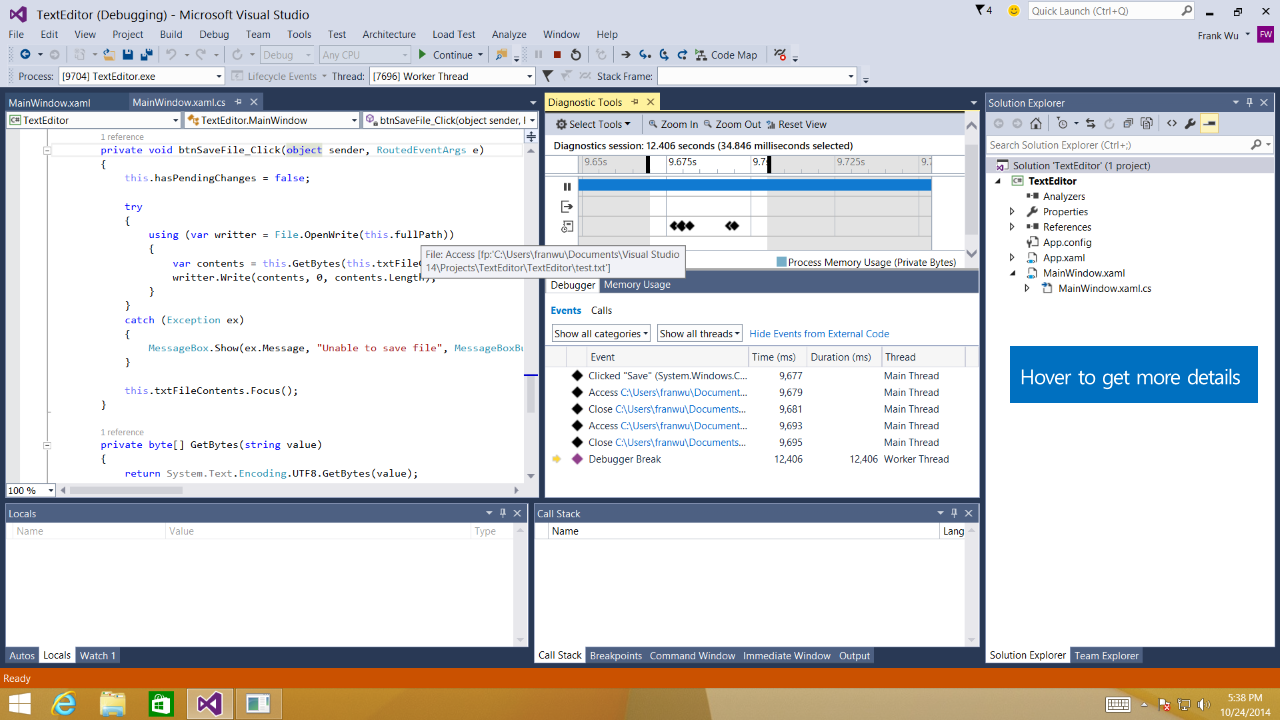Screen dimensions: 1280x720
Task: Click the Step Over icon
Action: point(664,55)
